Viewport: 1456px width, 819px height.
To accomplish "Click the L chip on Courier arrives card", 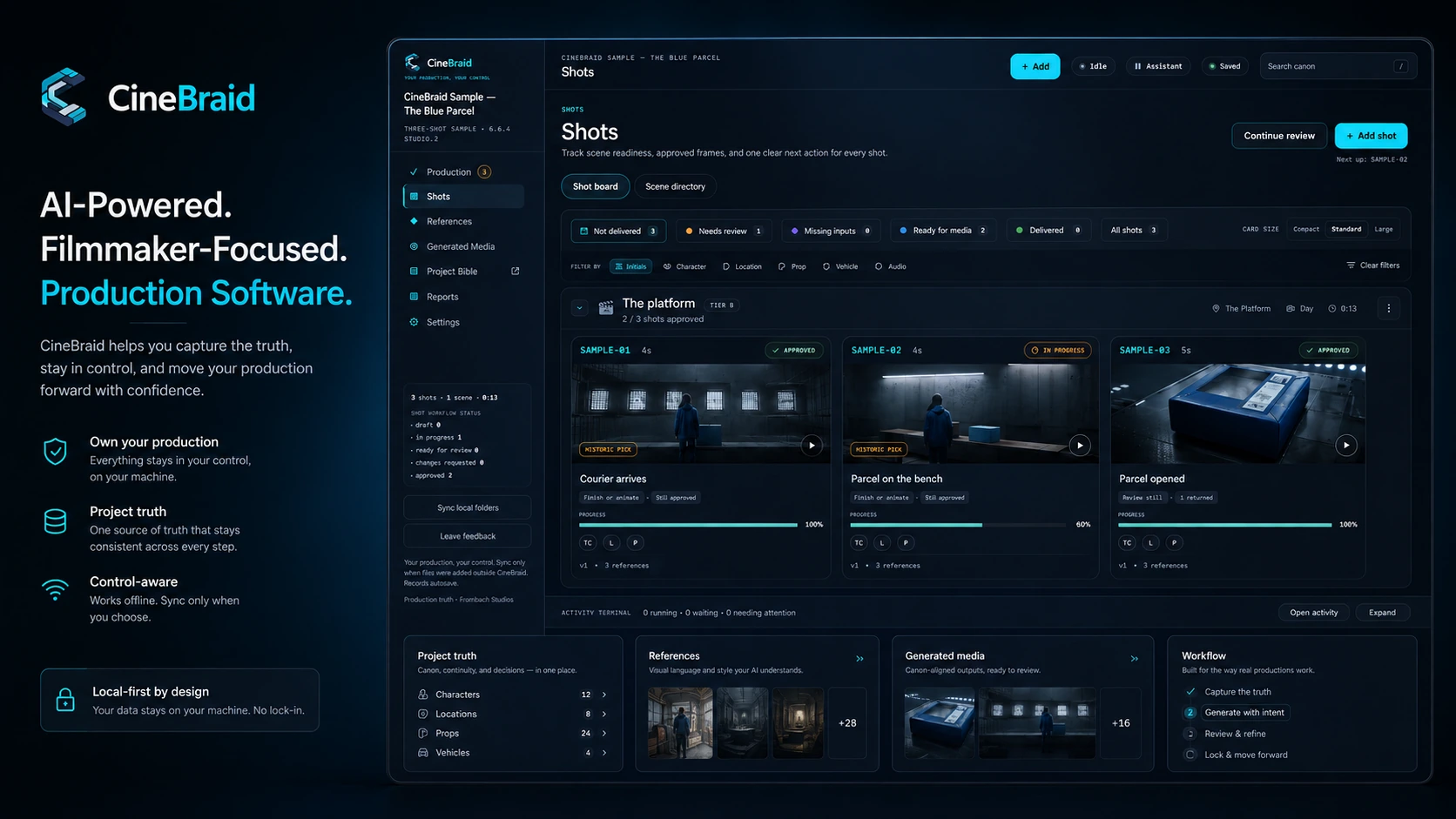I will [611, 543].
